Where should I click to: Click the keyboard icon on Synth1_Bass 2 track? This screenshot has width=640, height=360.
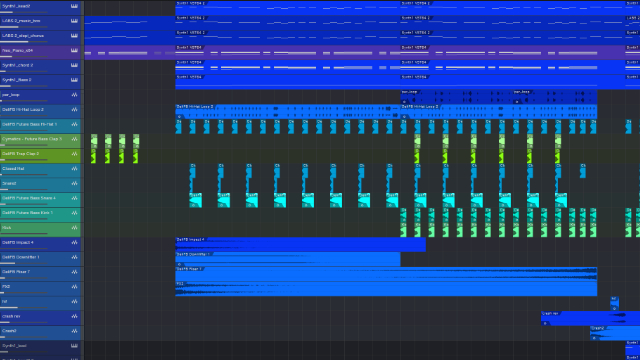74,80
